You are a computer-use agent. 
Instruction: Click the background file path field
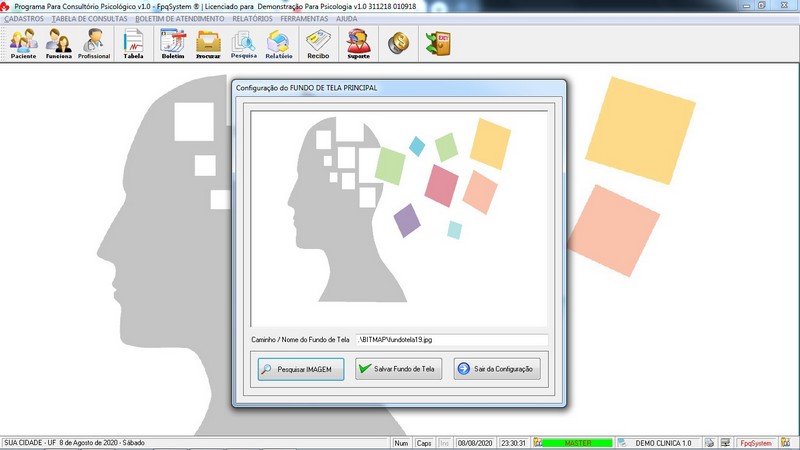[452, 340]
